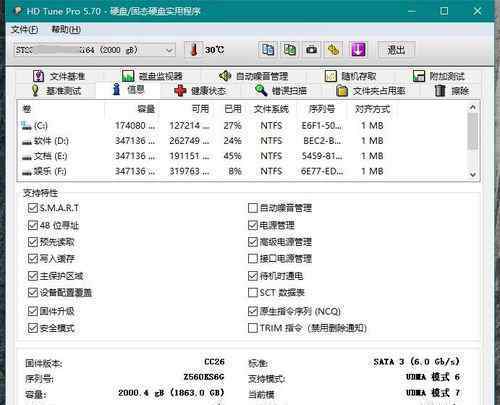Click the 附加测试 tab icon
500x405 pixels.
click(x=419, y=76)
